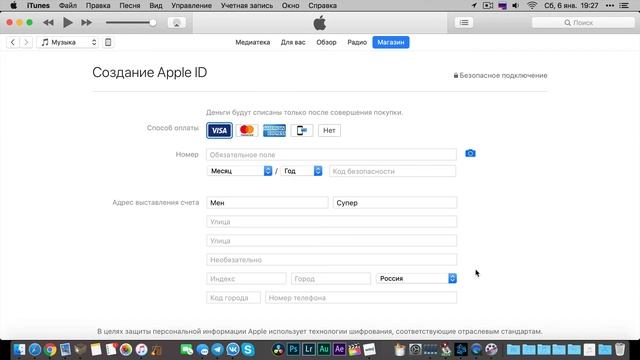Open Telegram from the Dock
This screenshot has width=640, height=360.
tap(218, 349)
